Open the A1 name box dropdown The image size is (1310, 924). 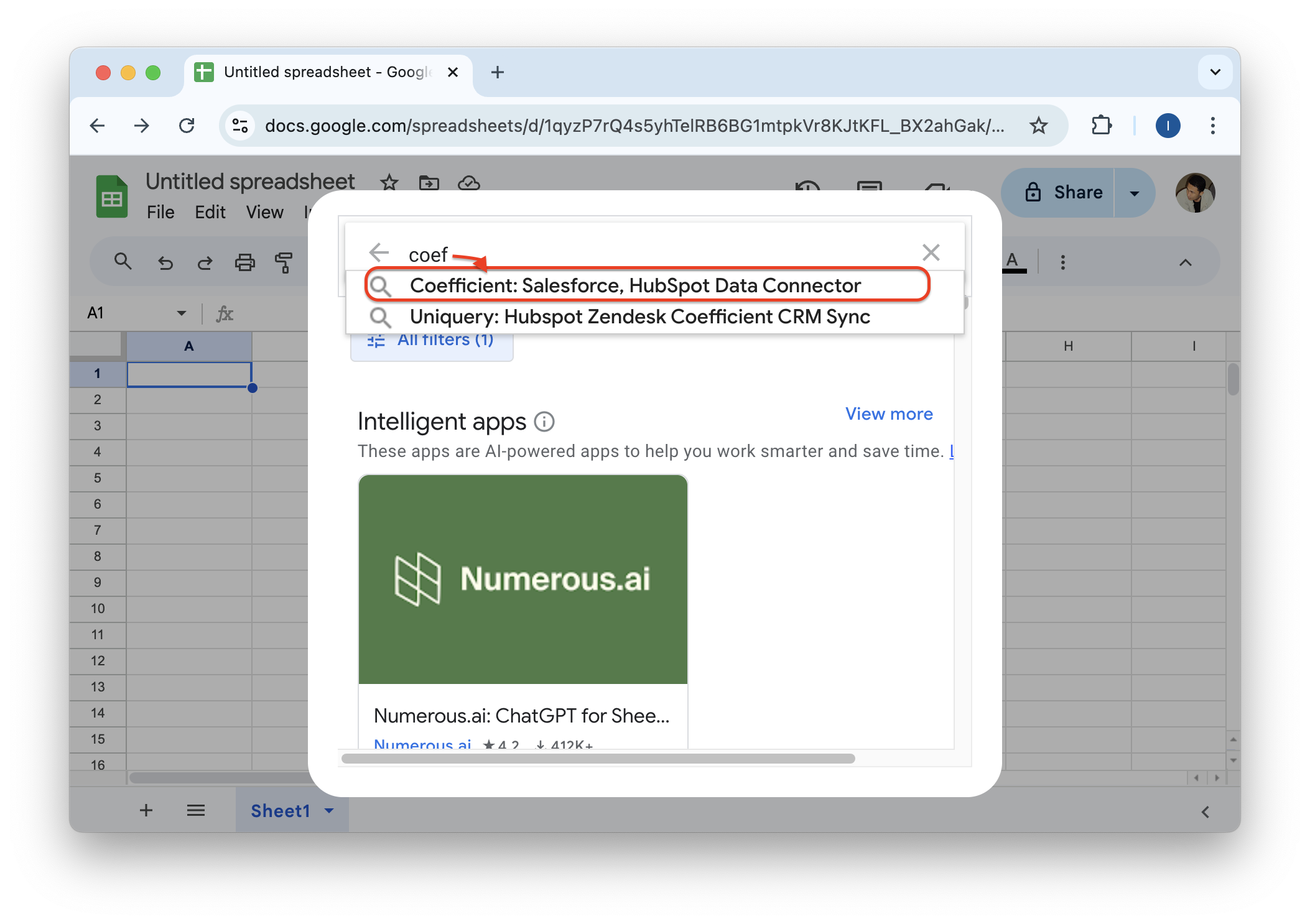182,313
